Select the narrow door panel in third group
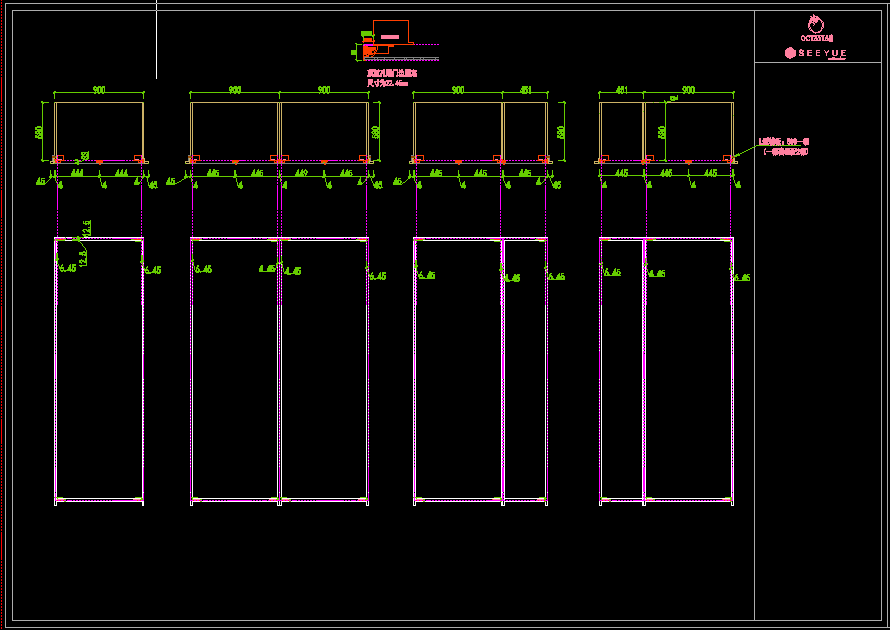The width and height of the screenshot is (890, 630). (x=525, y=370)
